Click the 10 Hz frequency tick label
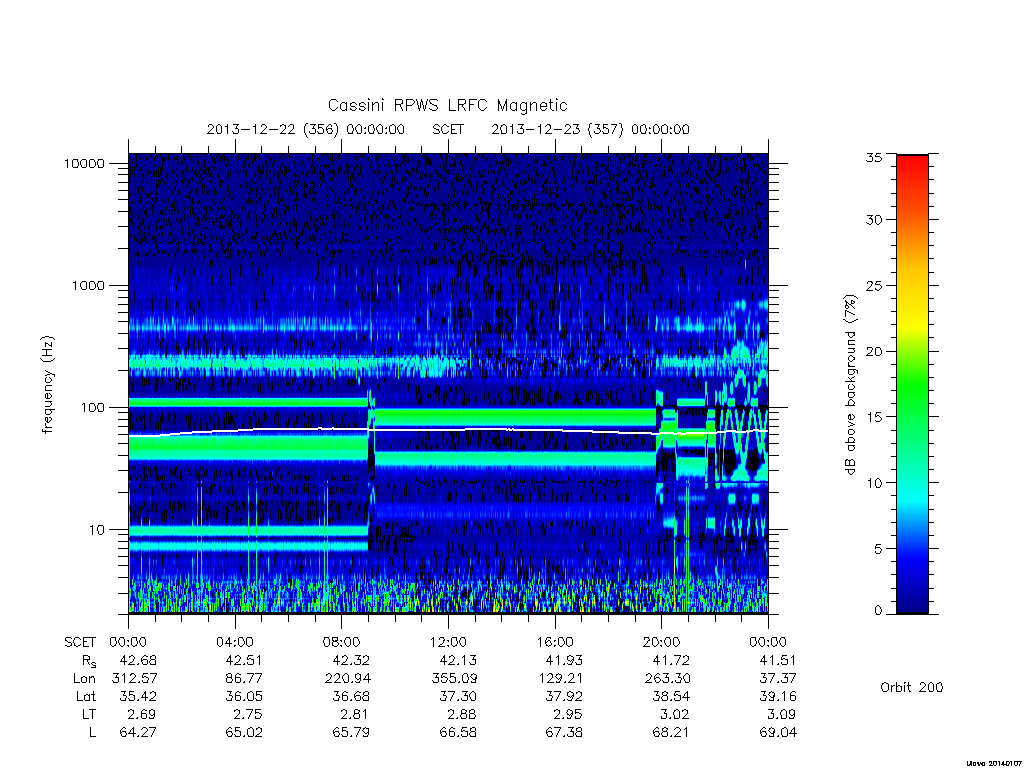This screenshot has height=768, width=1024. point(97,530)
